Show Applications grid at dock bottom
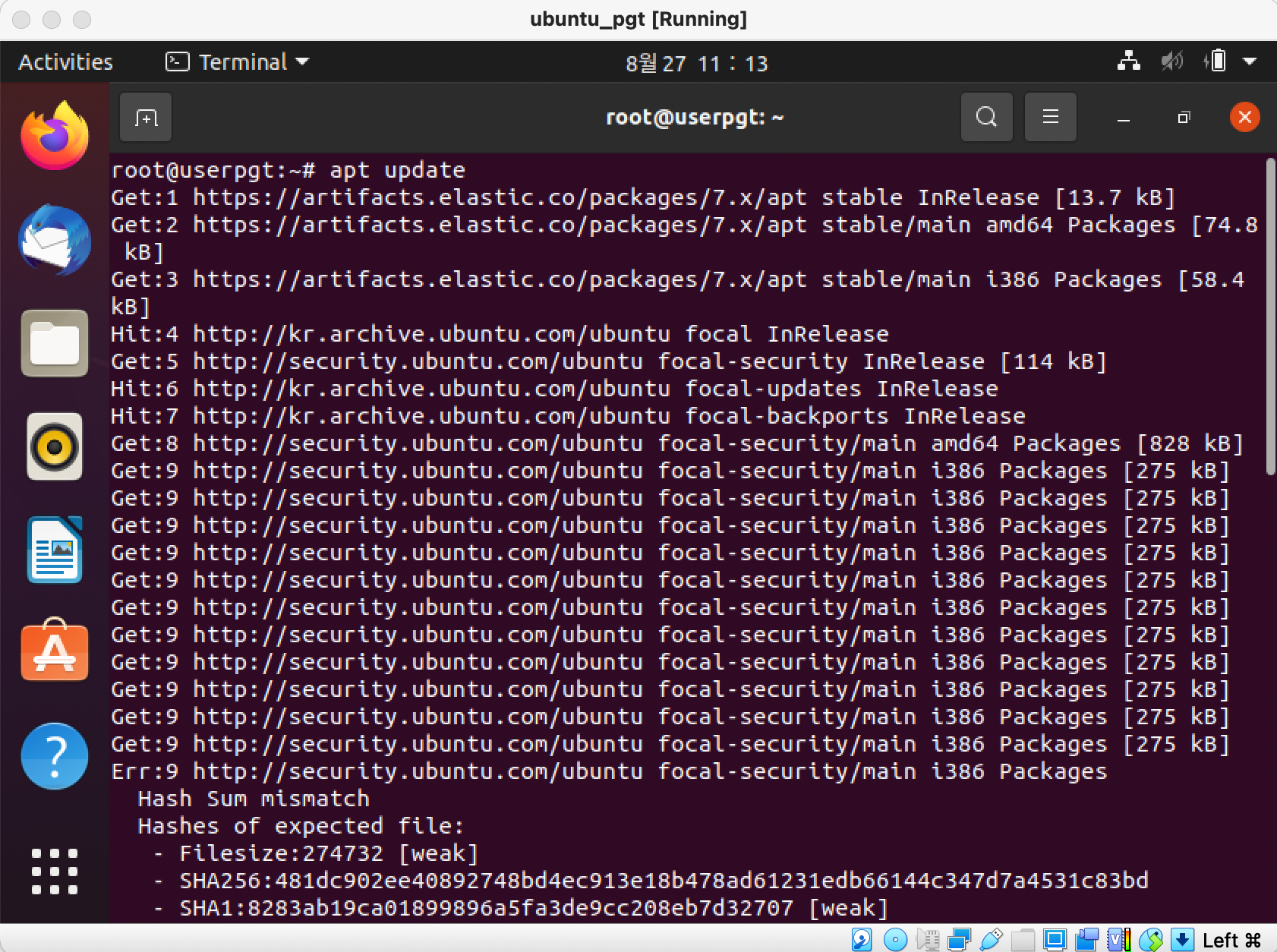This screenshot has width=1277, height=952. point(55,871)
